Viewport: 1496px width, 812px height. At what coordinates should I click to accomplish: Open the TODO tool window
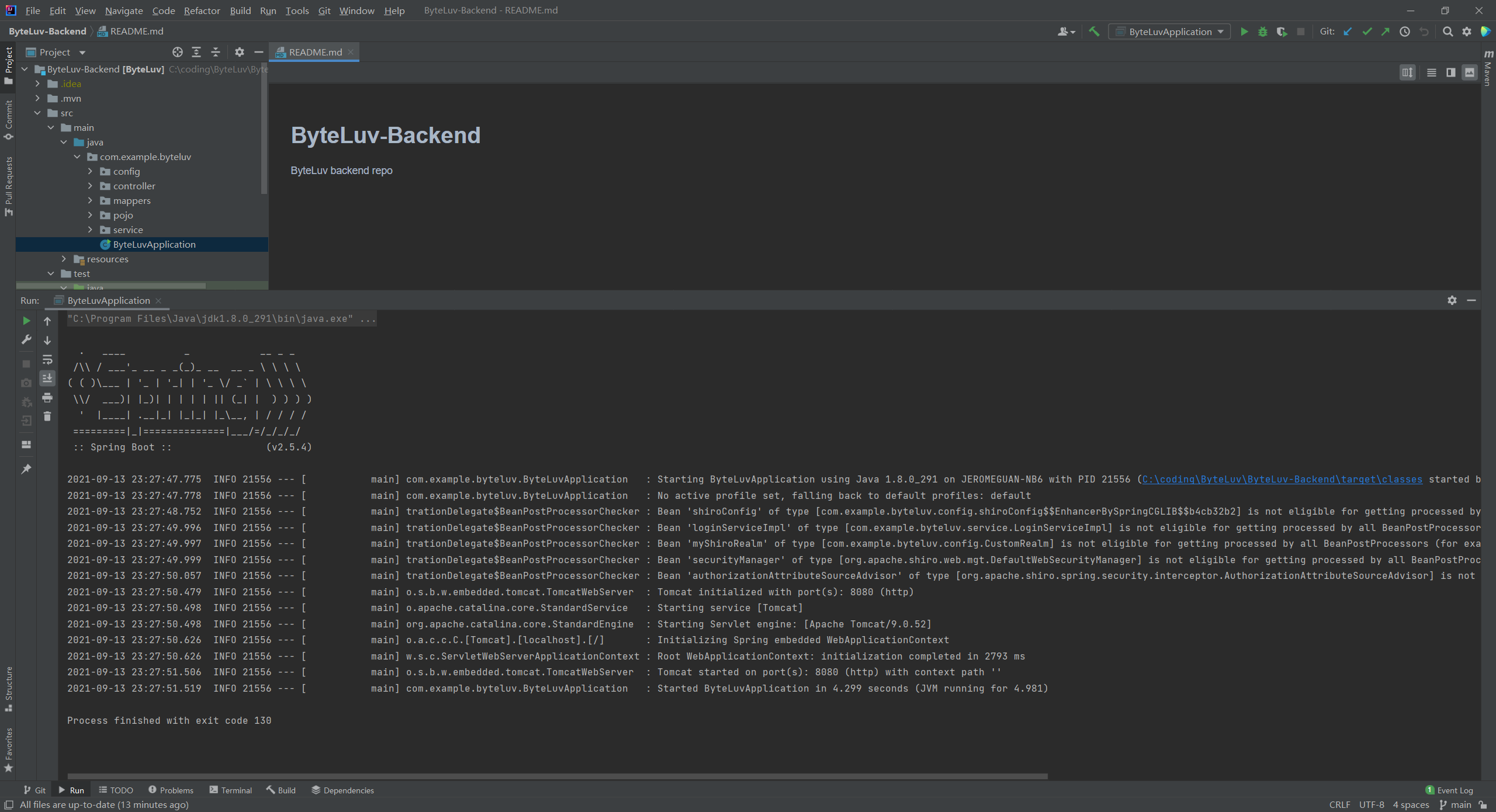(116, 790)
